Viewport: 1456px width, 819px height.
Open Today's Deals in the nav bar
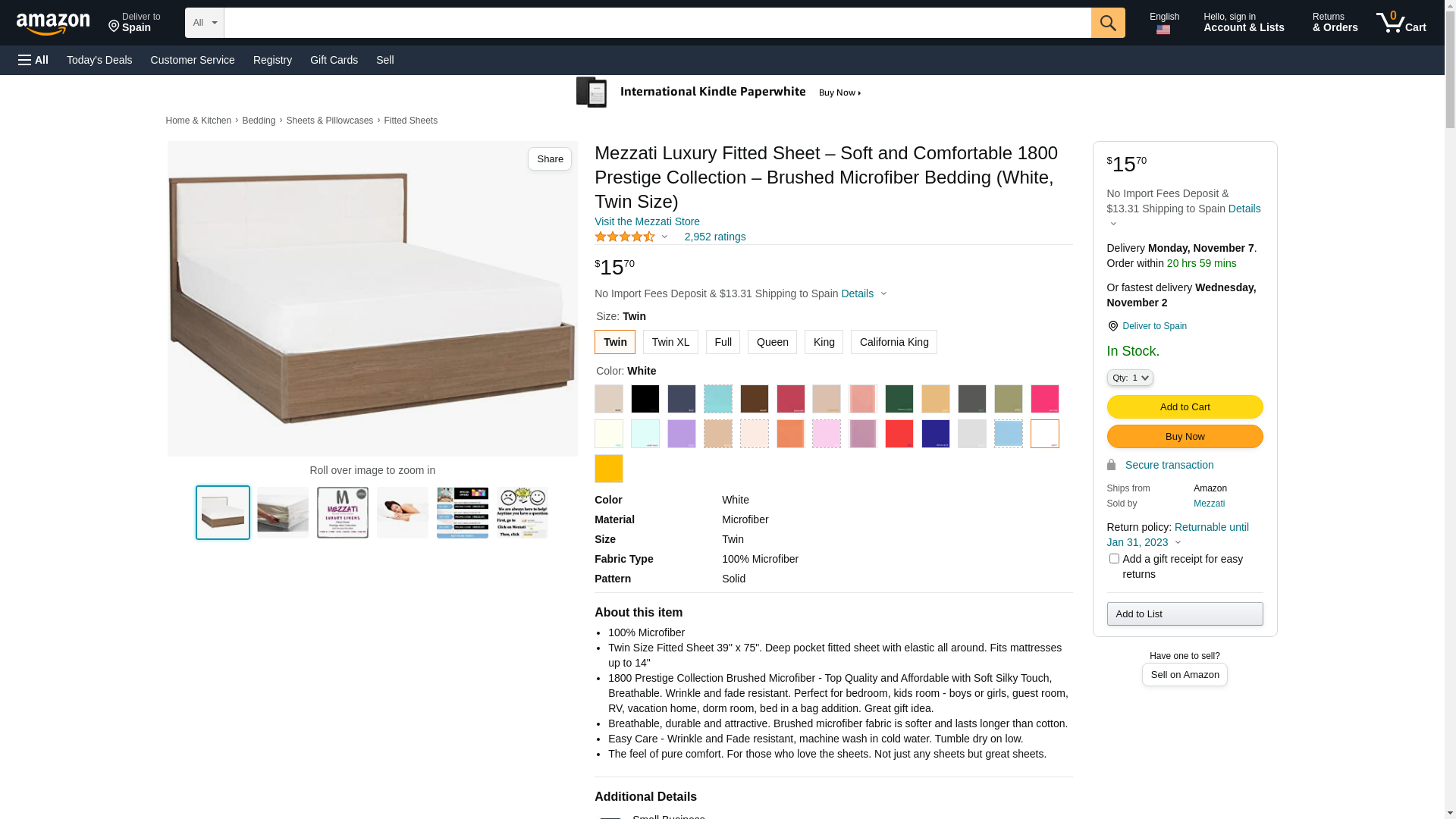[x=99, y=60]
